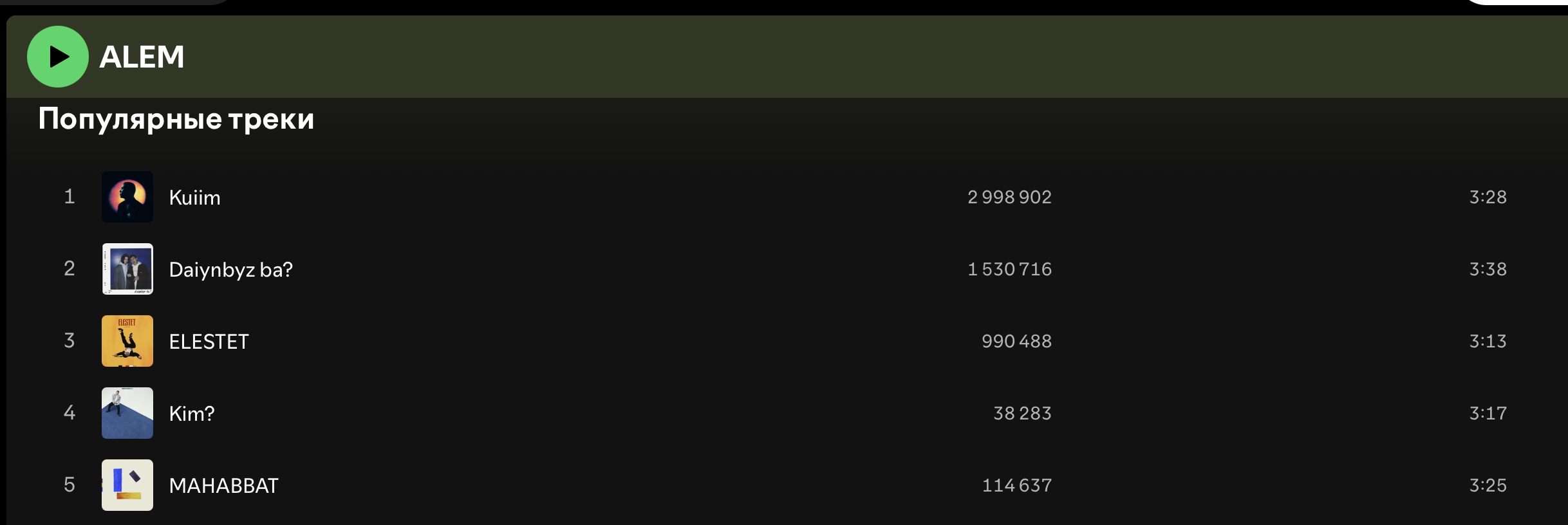1568x525 pixels.
Task: Click track number 4 index
Action: [x=70, y=412]
